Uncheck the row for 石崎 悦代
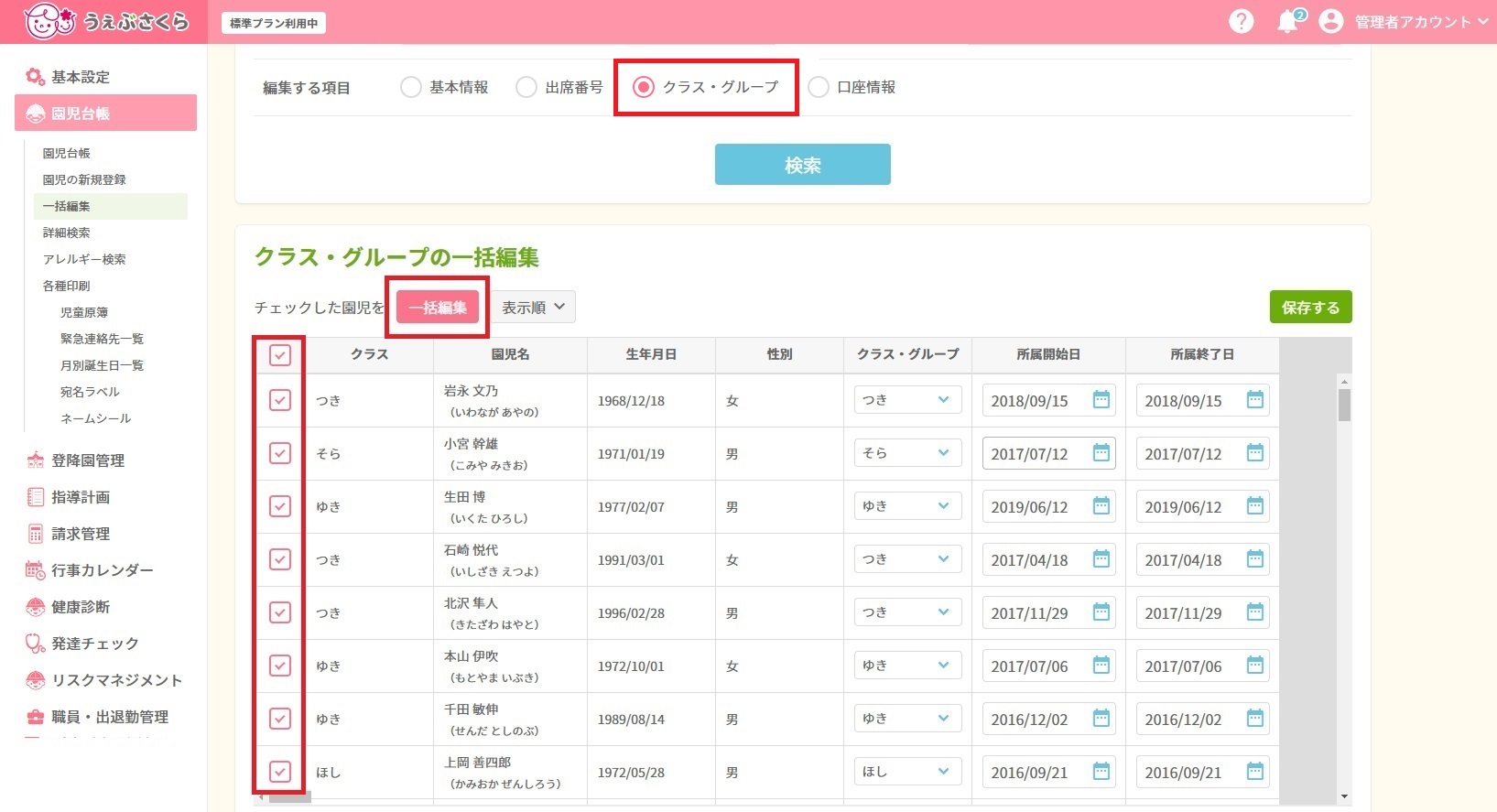 (x=280, y=559)
